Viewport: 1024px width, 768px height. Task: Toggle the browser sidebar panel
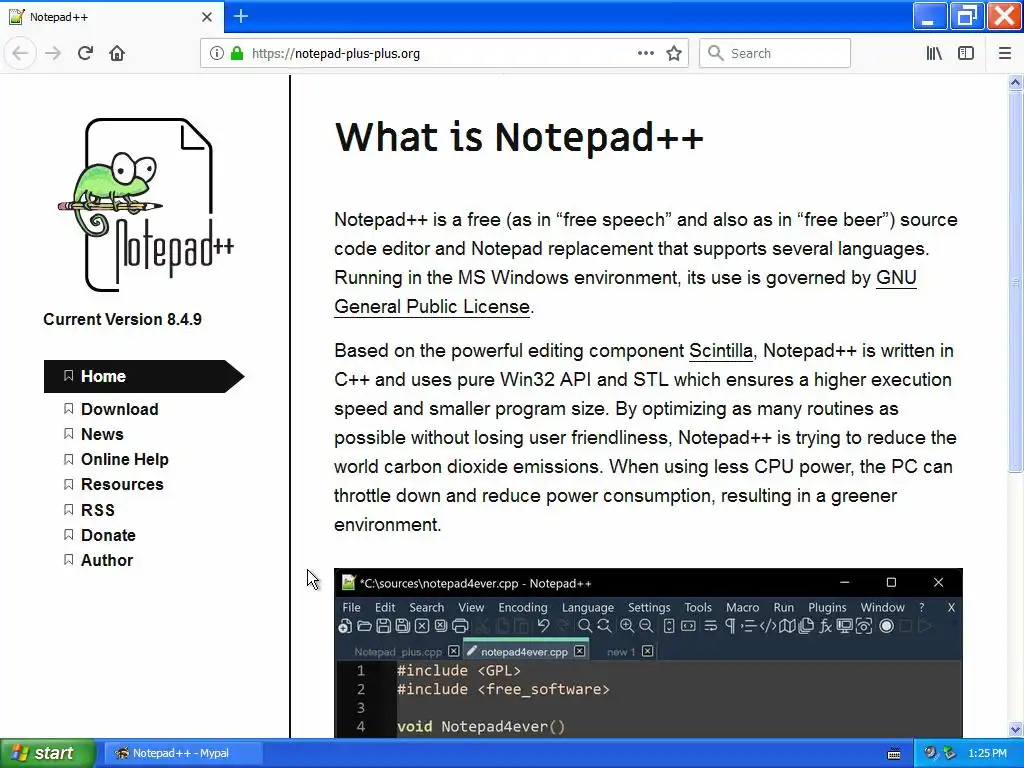click(966, 53)
